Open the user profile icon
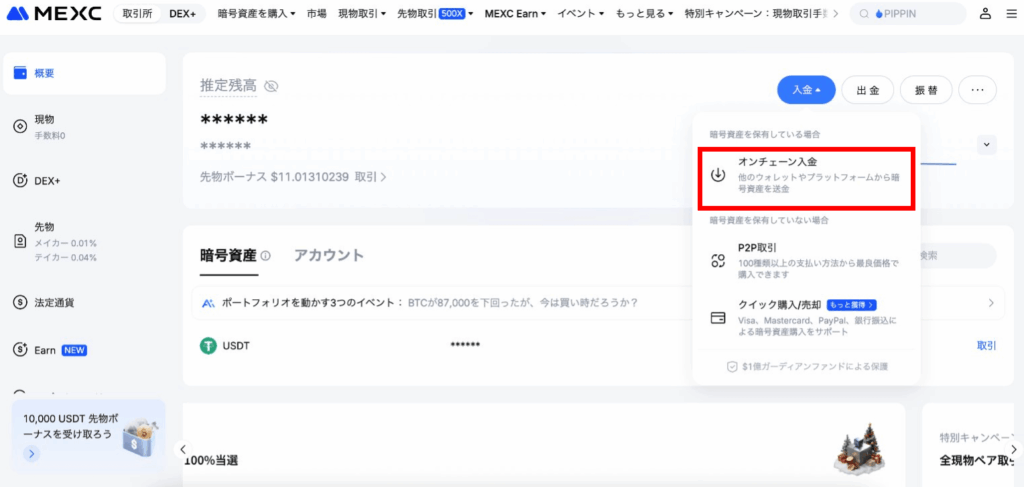1024x487 pixels. [x=985, y=14]
